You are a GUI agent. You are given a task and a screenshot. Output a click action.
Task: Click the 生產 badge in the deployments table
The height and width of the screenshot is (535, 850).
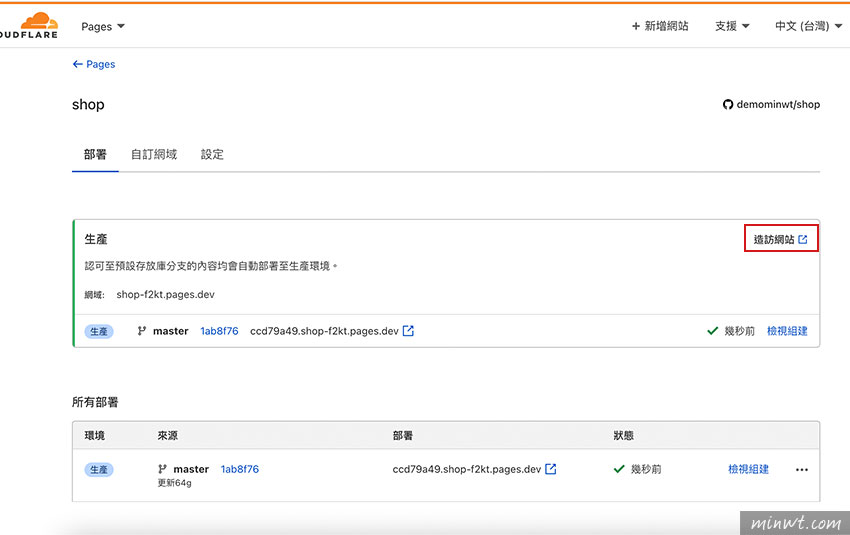point(99,469)
